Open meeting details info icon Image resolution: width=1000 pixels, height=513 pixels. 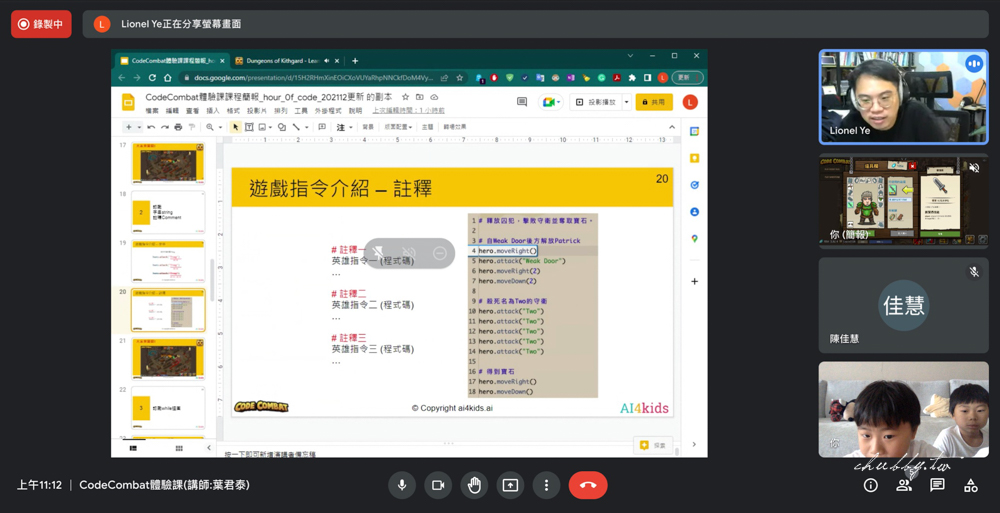click(x=870, y=486)
